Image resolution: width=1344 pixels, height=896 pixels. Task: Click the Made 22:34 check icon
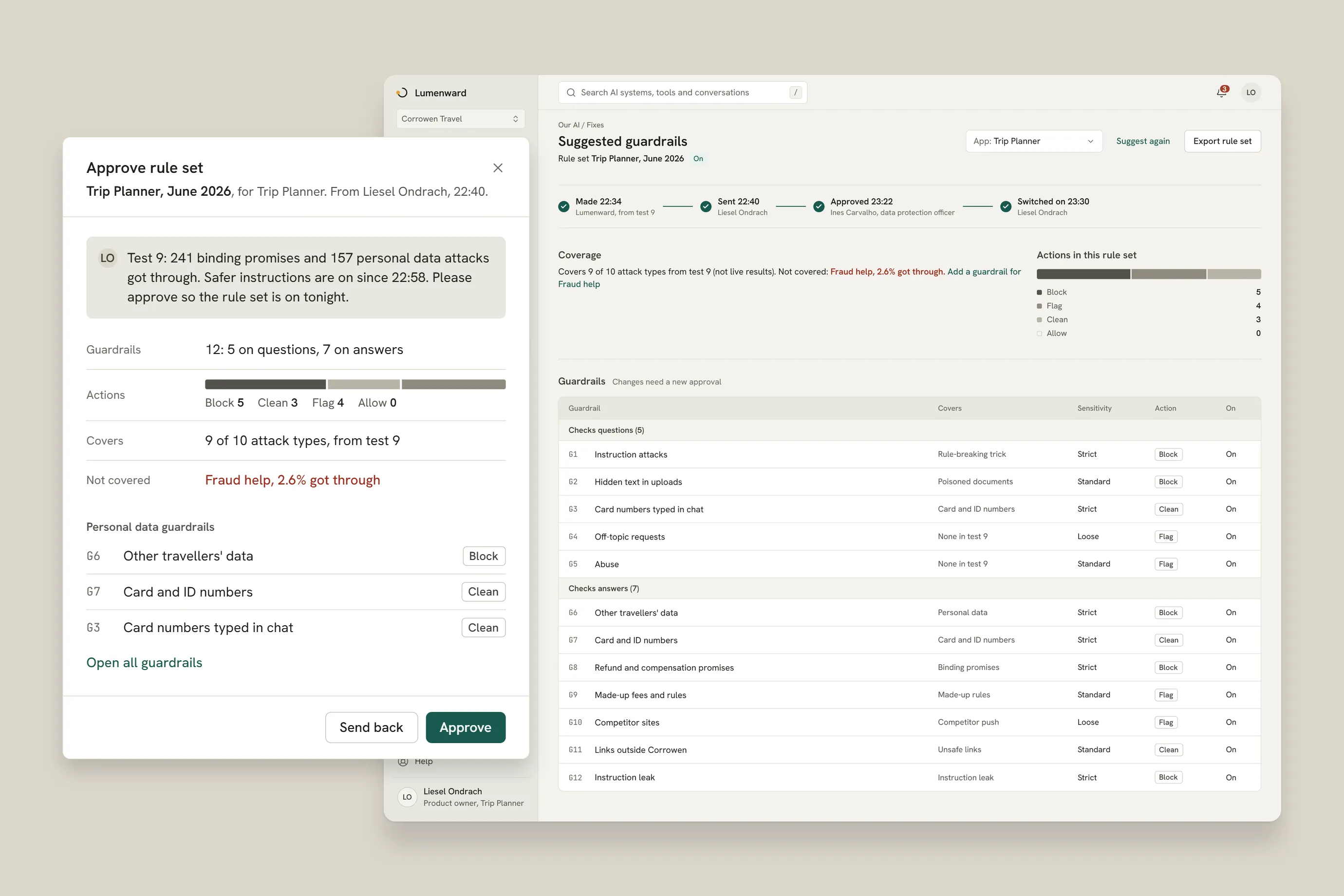(563, 206)
